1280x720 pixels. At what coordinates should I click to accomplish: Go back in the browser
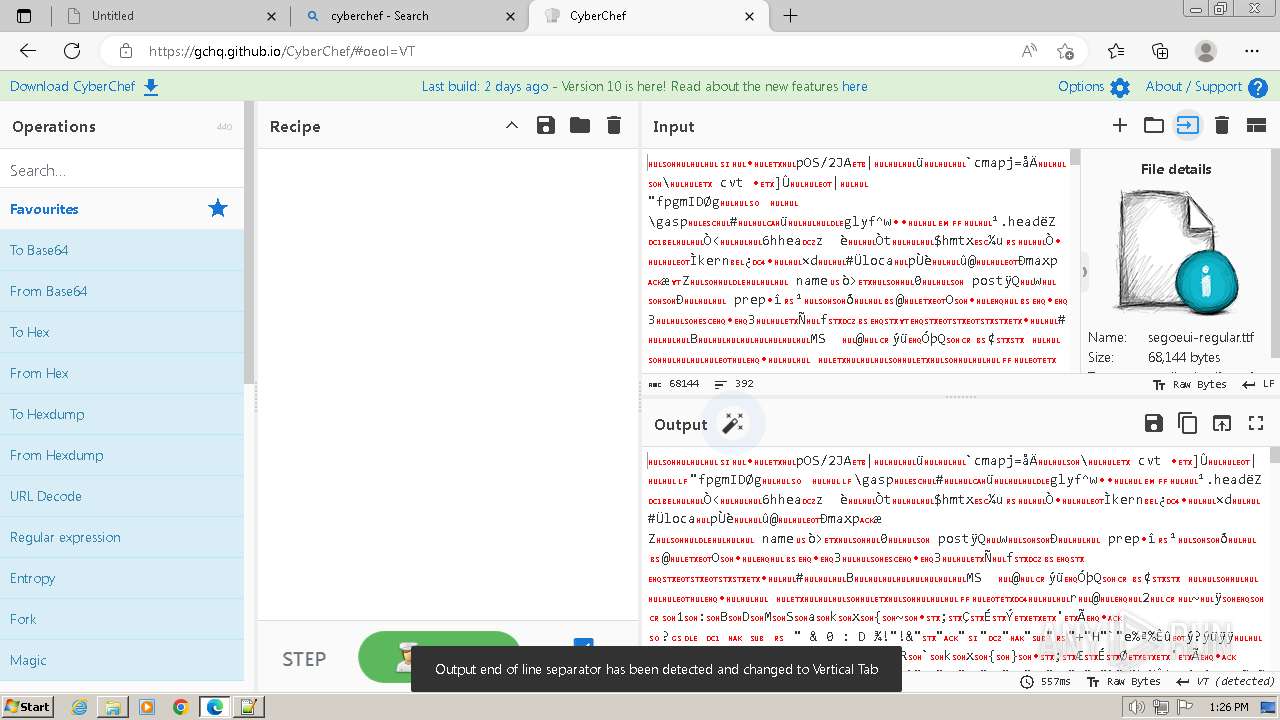pyautogui.click(x=28, y=51)
